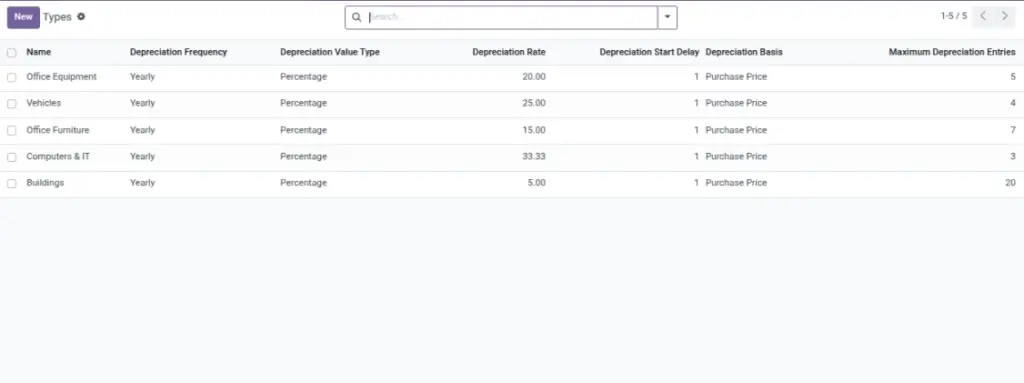Open the Buildings record
The height and width of the screenshot is (383, 1024).
point(45,183)
